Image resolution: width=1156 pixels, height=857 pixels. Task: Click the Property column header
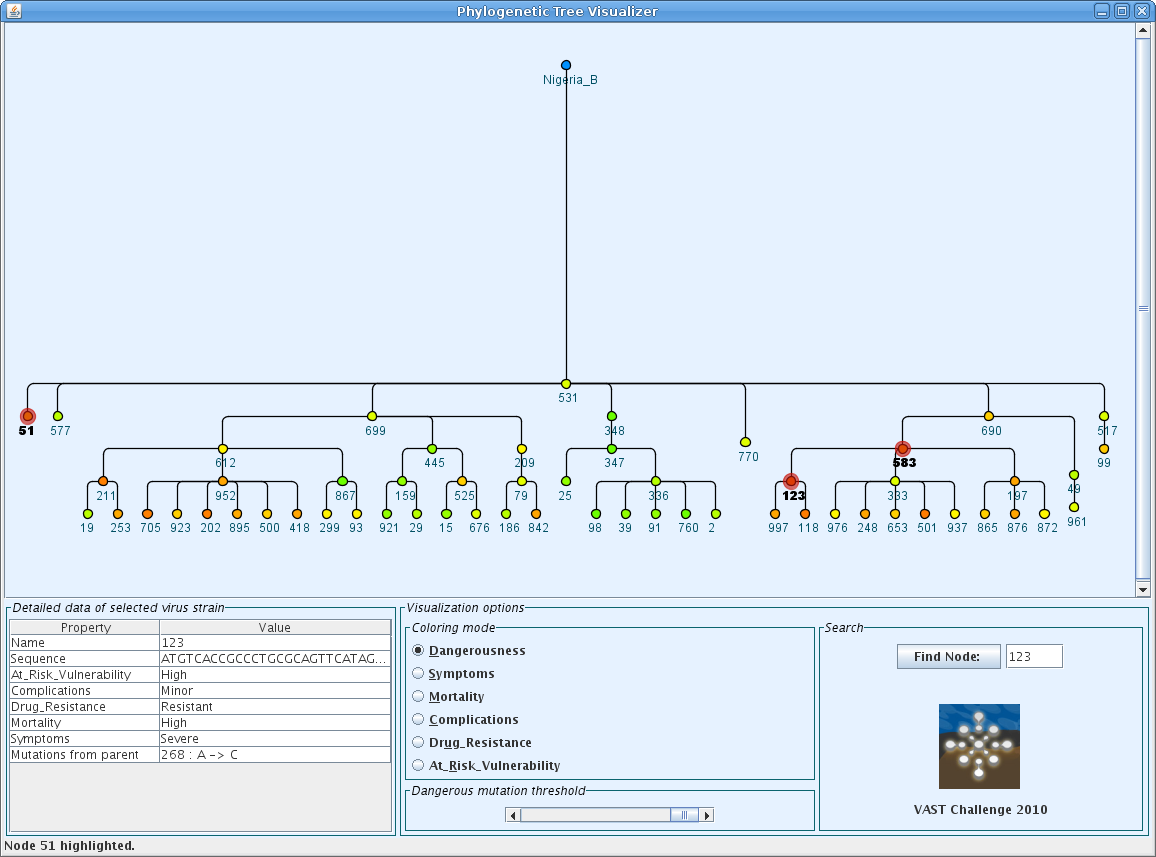point(85,628)
